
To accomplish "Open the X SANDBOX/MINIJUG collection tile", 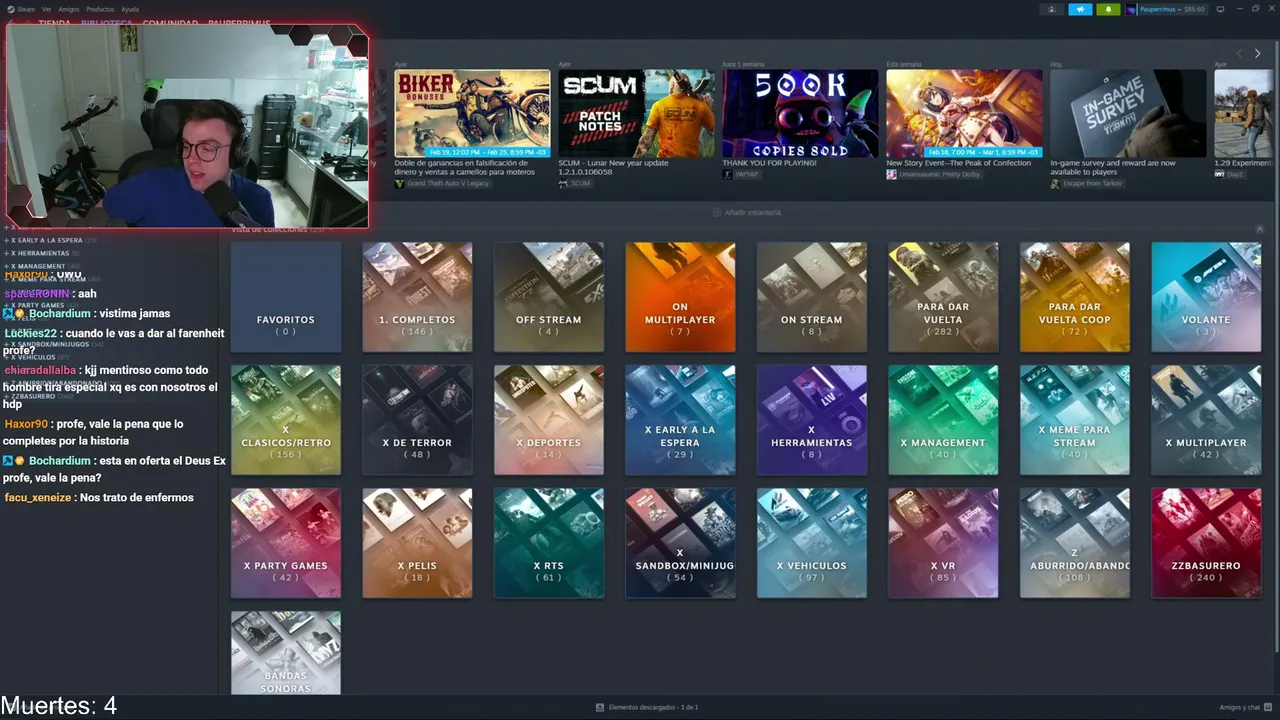I will 680,543.
